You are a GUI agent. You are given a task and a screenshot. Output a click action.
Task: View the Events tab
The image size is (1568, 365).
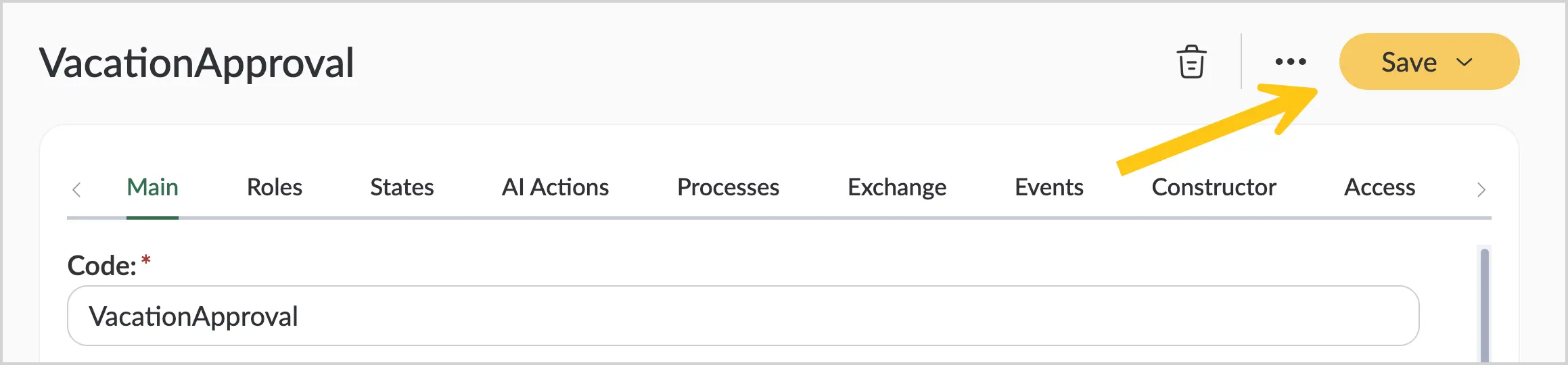tap(1049, 187)
